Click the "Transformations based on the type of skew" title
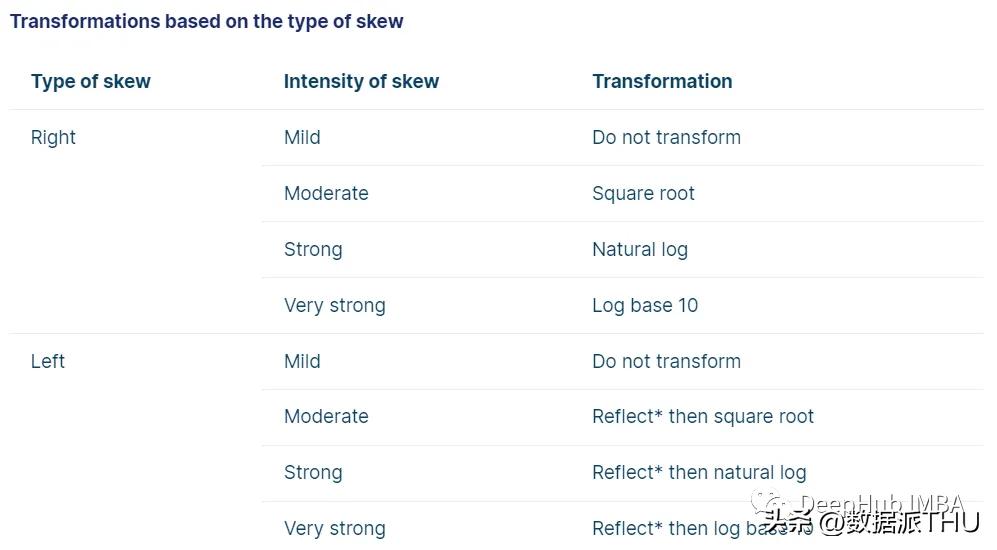 pos(207,21)
